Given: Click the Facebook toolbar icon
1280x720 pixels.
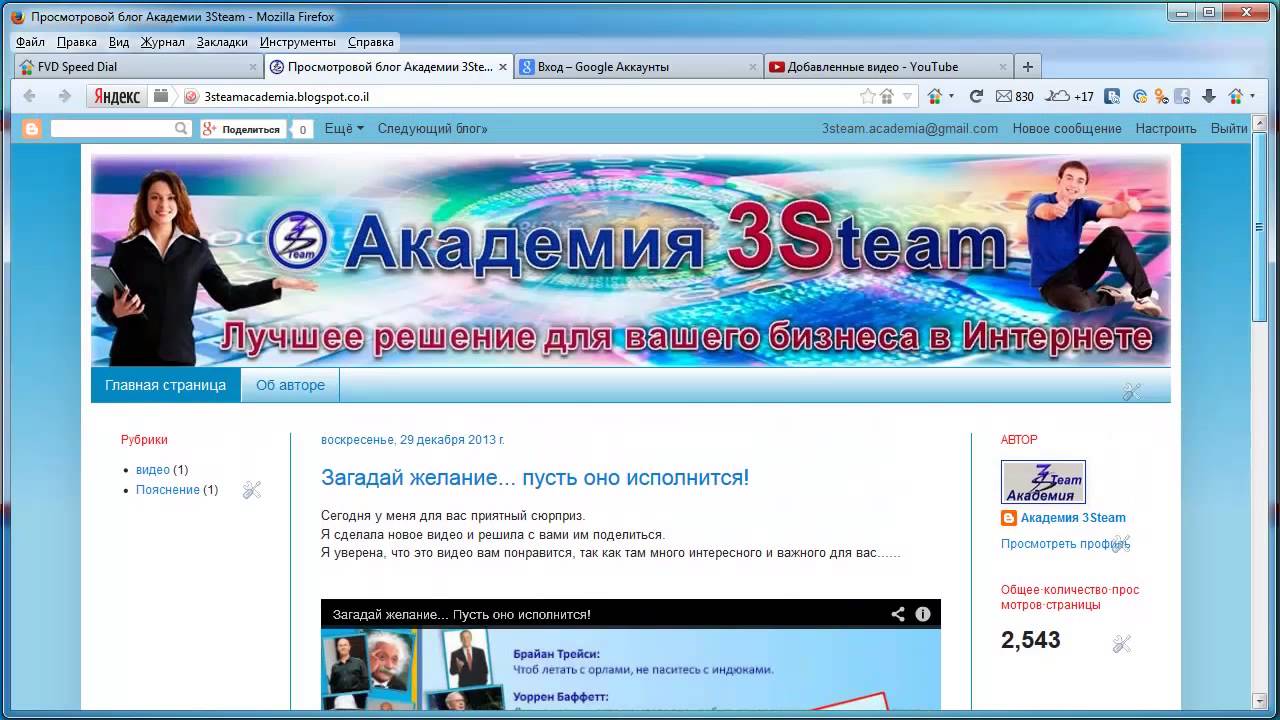Looking at the screenshot, I should pos(1182,96).
